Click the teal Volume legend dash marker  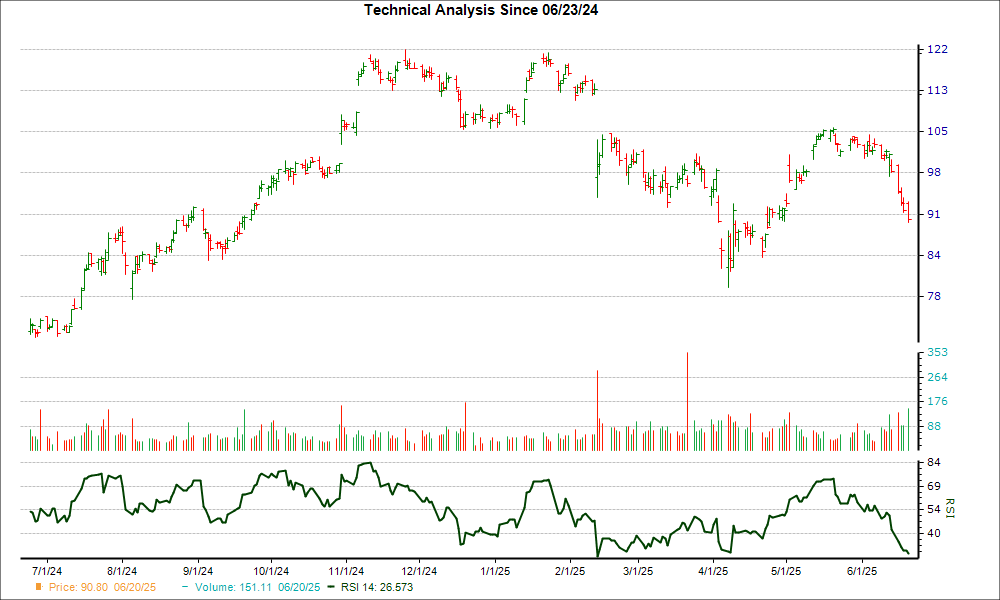(x=185, y=587)
